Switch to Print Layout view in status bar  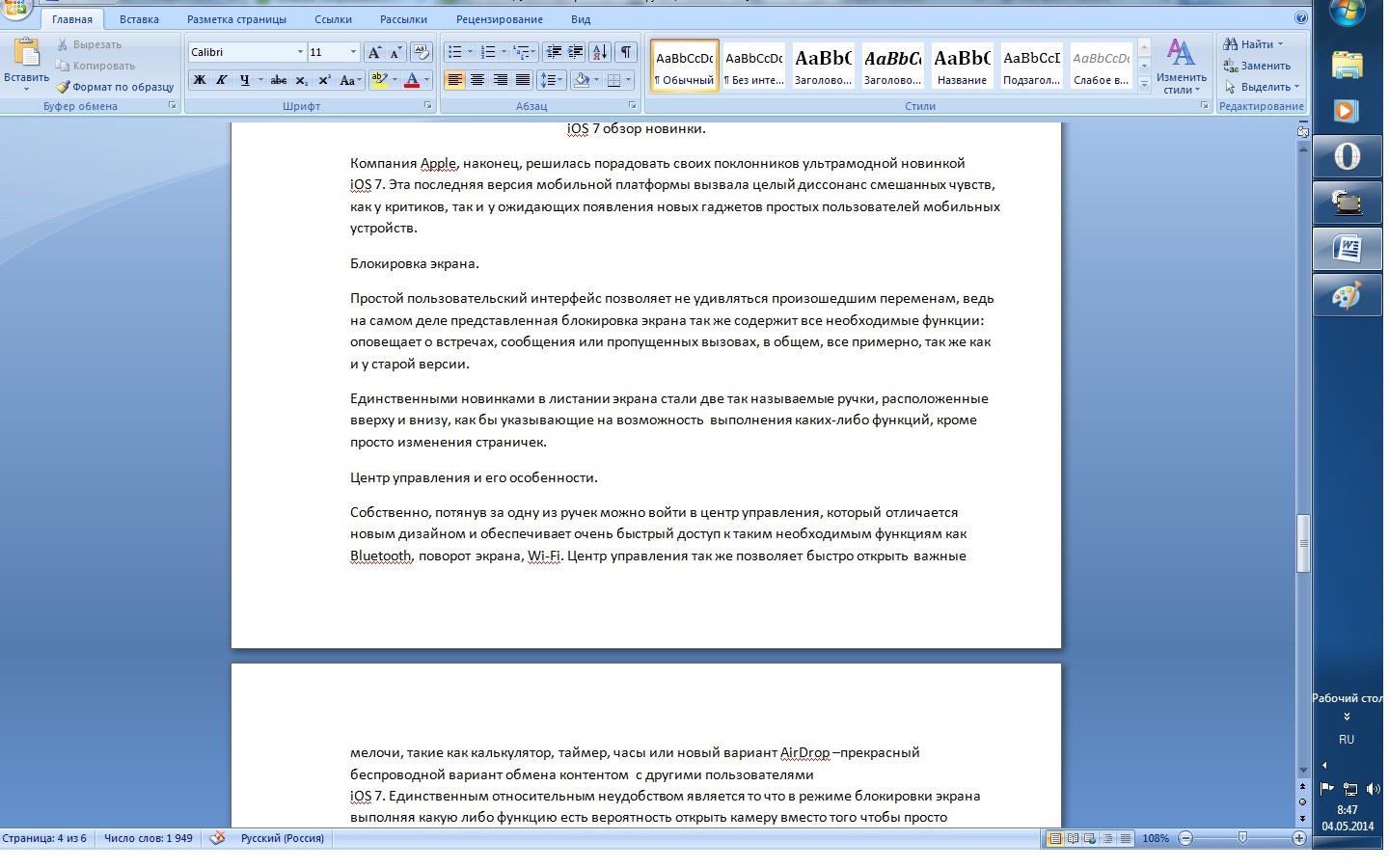[x=1055, y=838]
